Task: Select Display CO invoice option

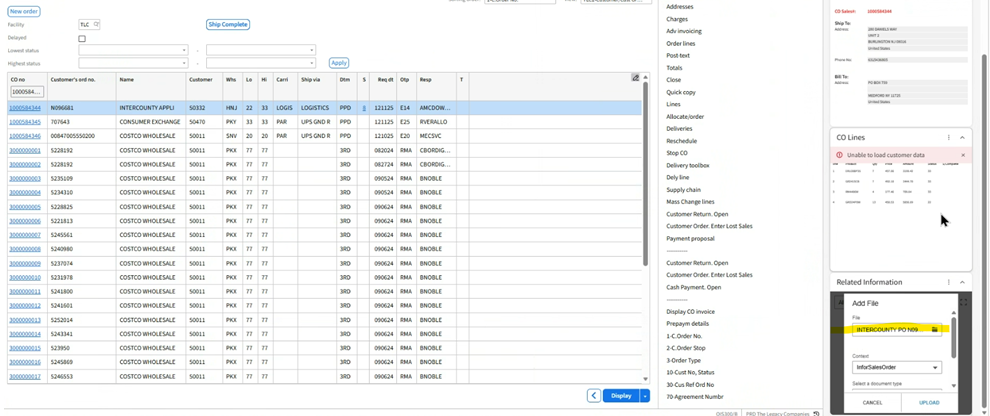Action: coord(691,312)
